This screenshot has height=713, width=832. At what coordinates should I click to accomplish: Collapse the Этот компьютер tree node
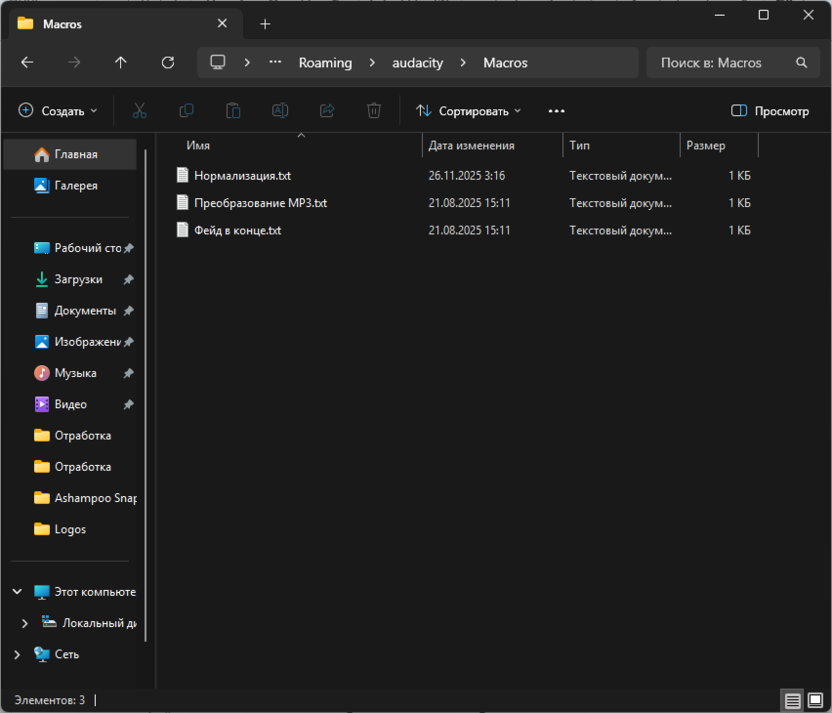point(17,592)
